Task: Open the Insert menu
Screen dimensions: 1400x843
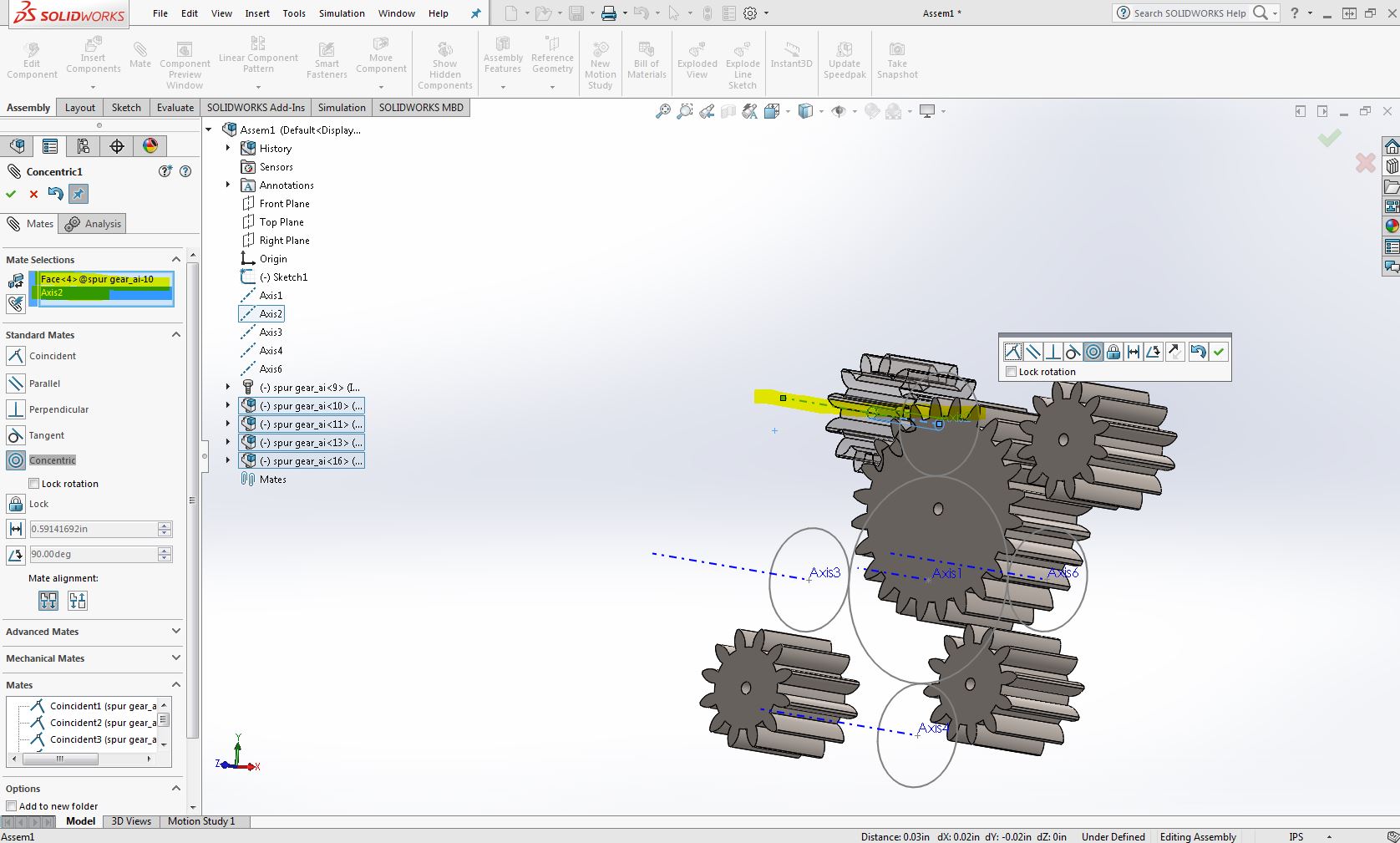Action: coord(257,13)
